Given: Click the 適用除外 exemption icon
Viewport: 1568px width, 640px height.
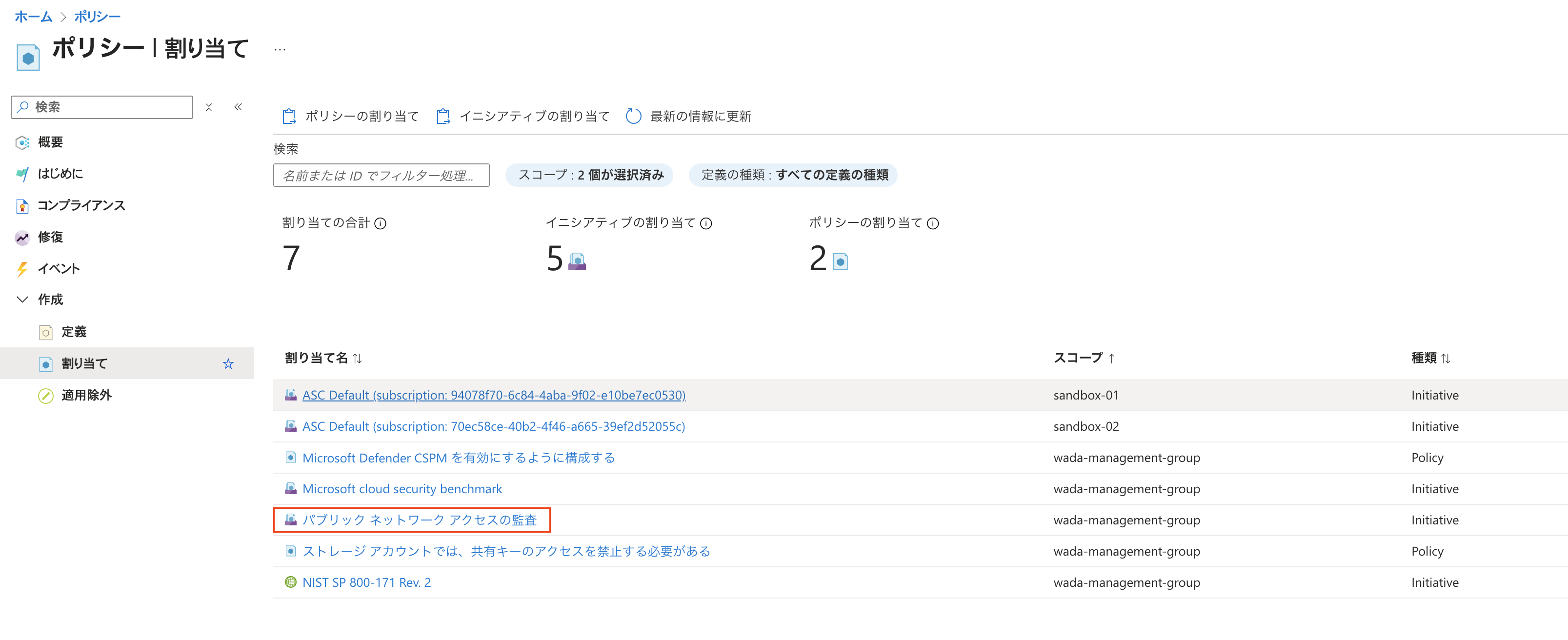Looking at the screenshot, I should click(x=46, y=396).
